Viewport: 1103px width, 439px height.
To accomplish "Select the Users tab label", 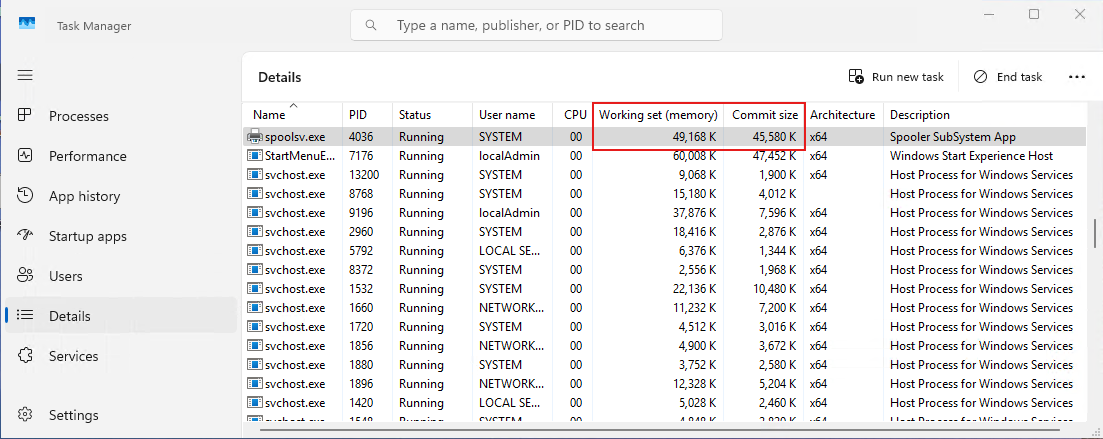I will click(x=66, y=276).
